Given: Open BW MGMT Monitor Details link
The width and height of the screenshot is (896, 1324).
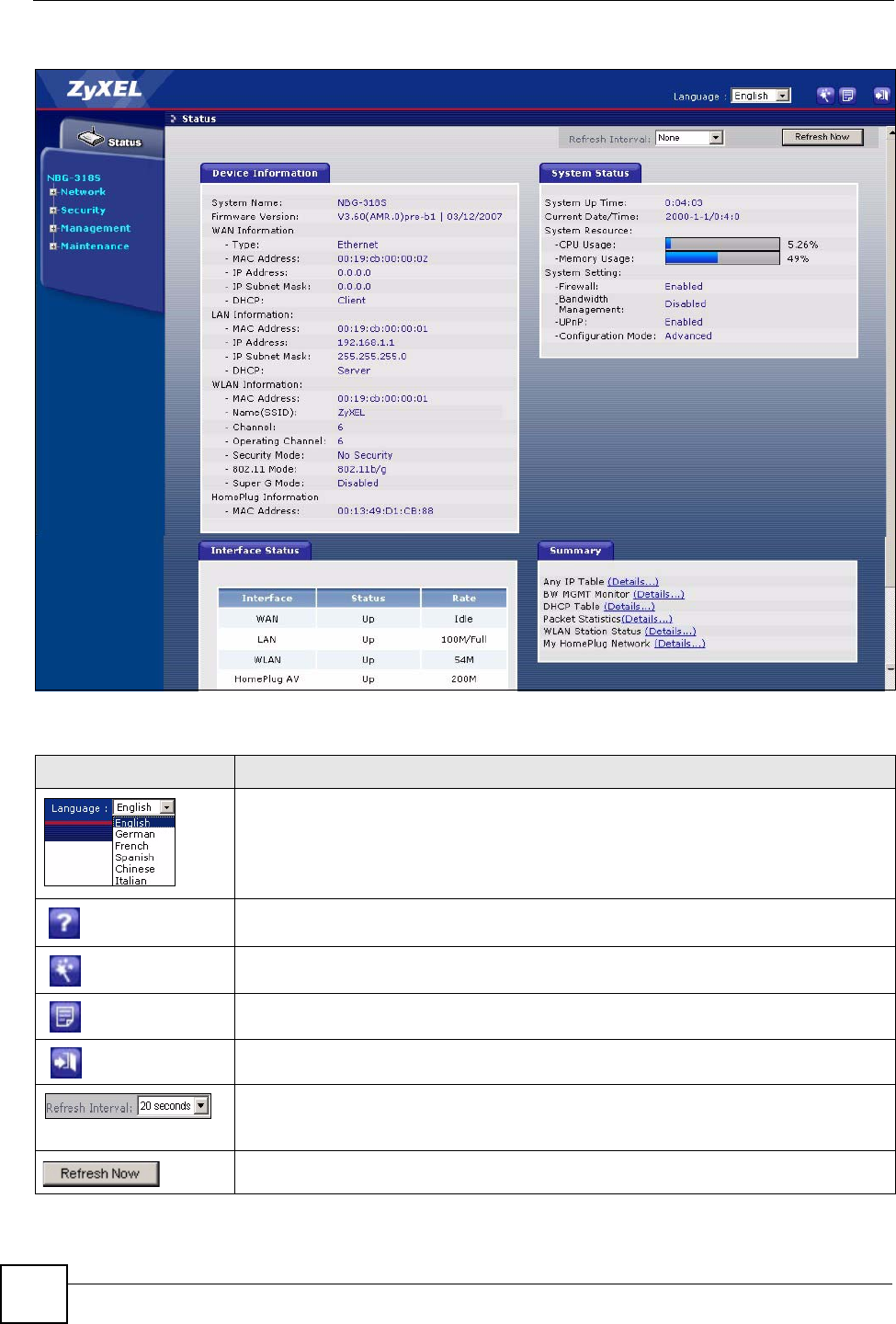Looking at the screenshot, I should point(659,595).
